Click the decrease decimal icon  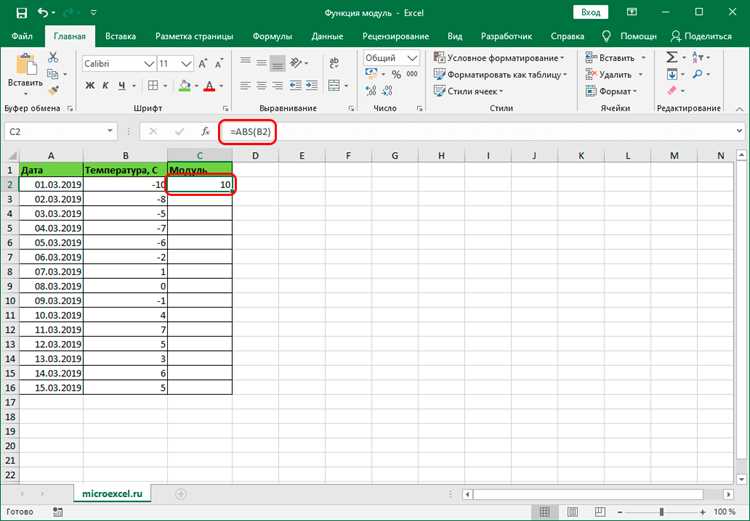(387, 90)
